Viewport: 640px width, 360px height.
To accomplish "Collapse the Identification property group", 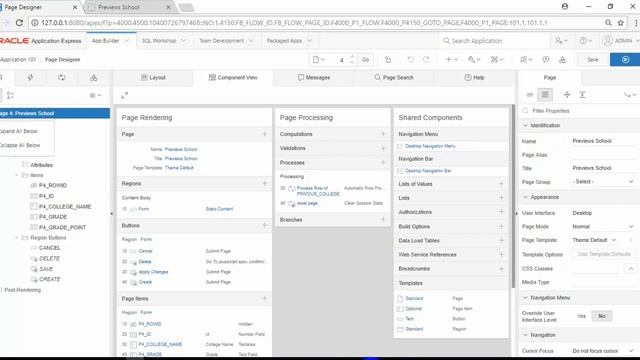I will [526, 125].
